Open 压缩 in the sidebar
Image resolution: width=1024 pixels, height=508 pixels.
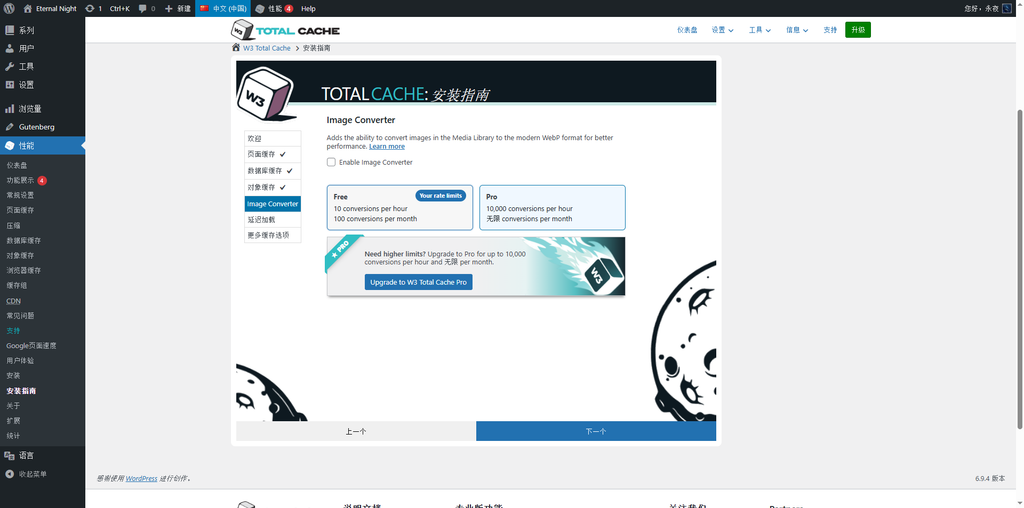13,225
